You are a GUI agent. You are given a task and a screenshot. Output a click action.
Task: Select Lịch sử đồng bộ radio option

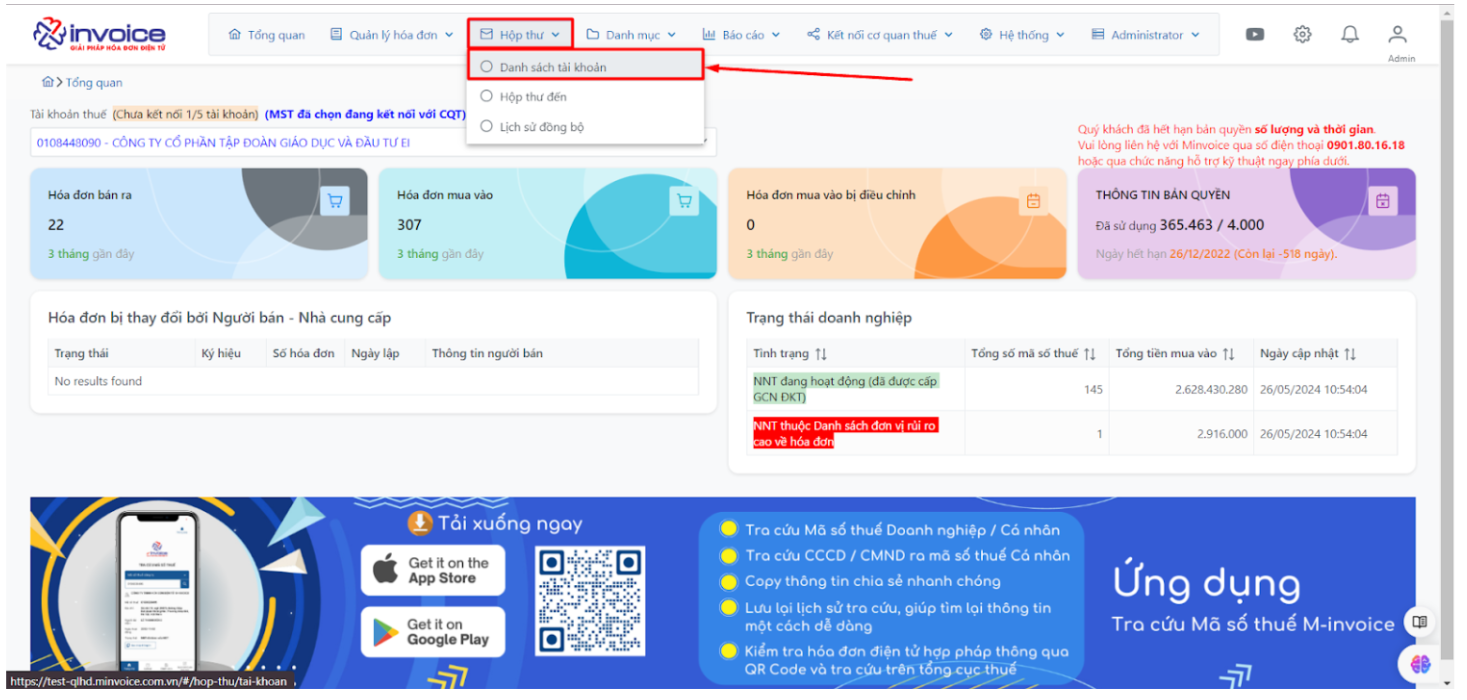point(487,127)
